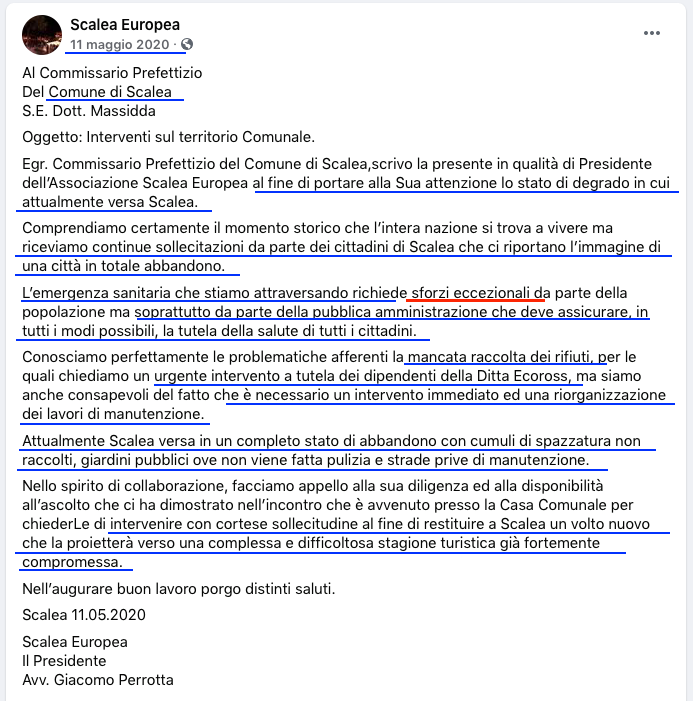Click the paragraph starting 'Nello spirito di collaborazione'
Image resolution: width=693 pixels, height=701 pixels.
(x=336, y=524)
